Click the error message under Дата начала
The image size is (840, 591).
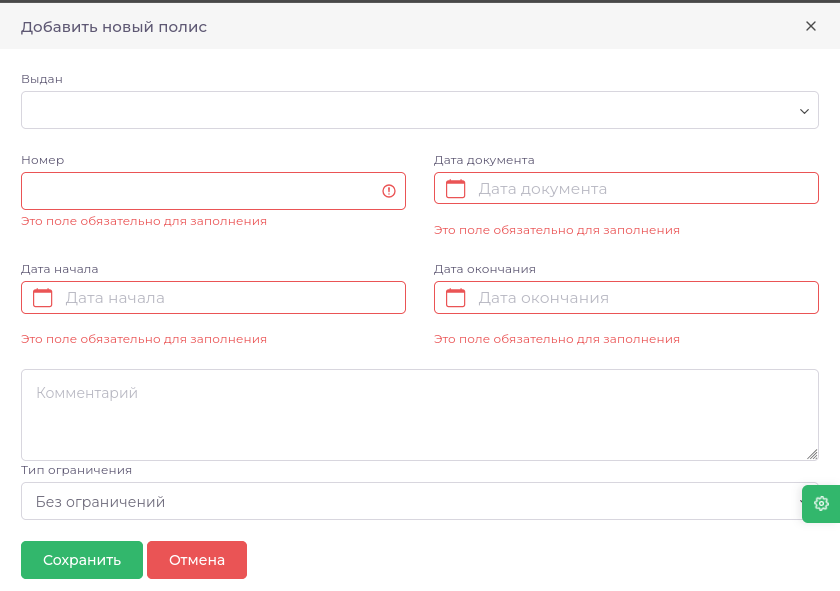pos(144,339)
